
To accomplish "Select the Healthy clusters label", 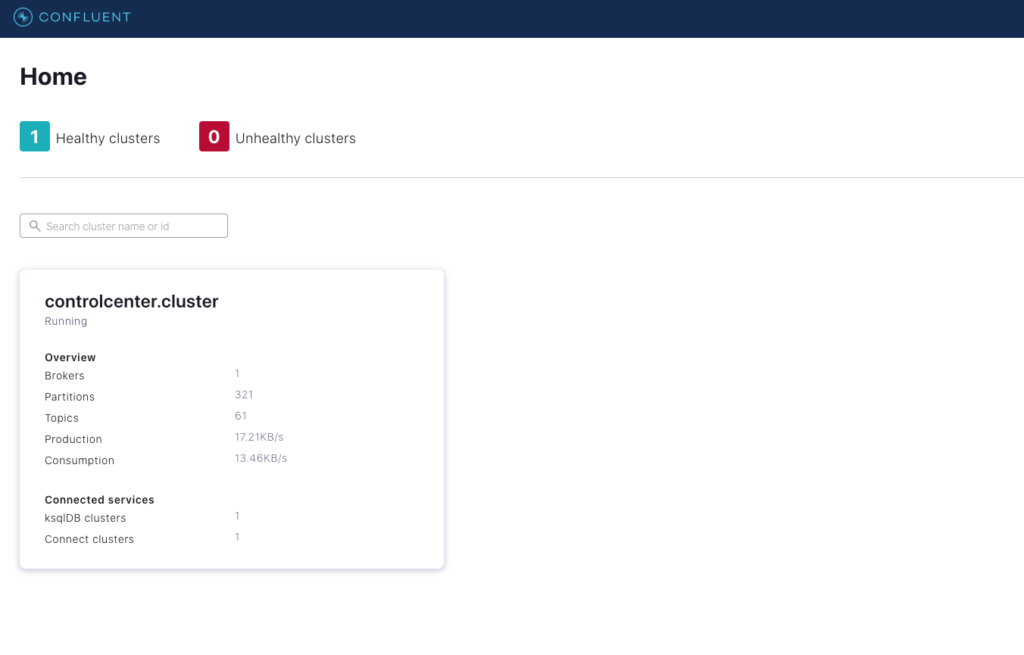I will pos(108,138).
